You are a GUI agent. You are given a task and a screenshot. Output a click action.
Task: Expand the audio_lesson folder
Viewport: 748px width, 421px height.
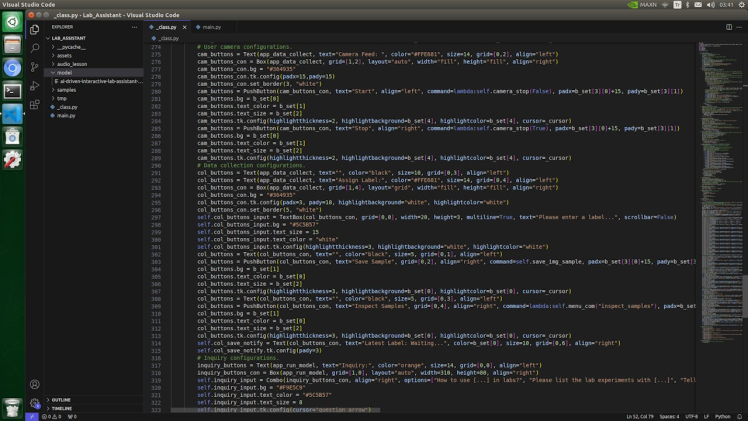coord(71,63)
